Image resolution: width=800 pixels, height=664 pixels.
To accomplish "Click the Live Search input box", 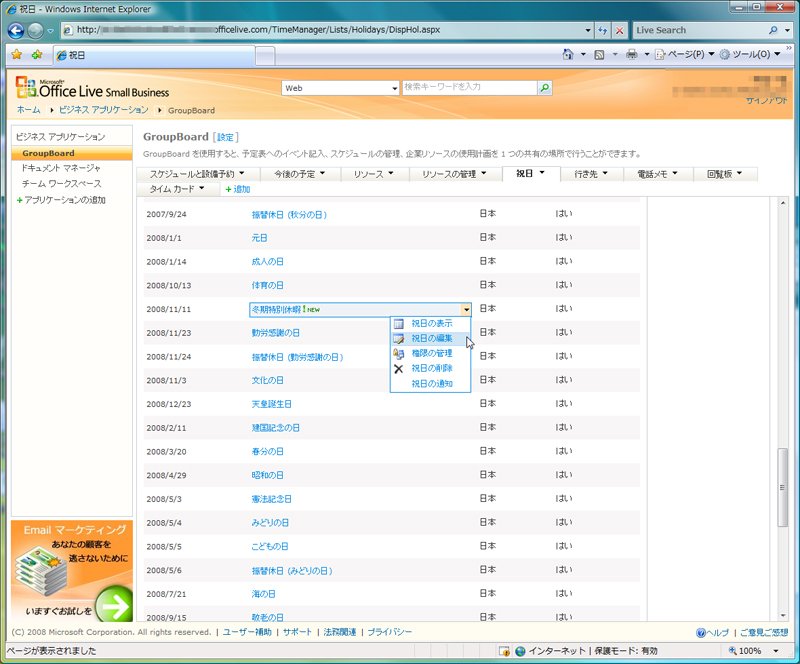I will (701, 30).
